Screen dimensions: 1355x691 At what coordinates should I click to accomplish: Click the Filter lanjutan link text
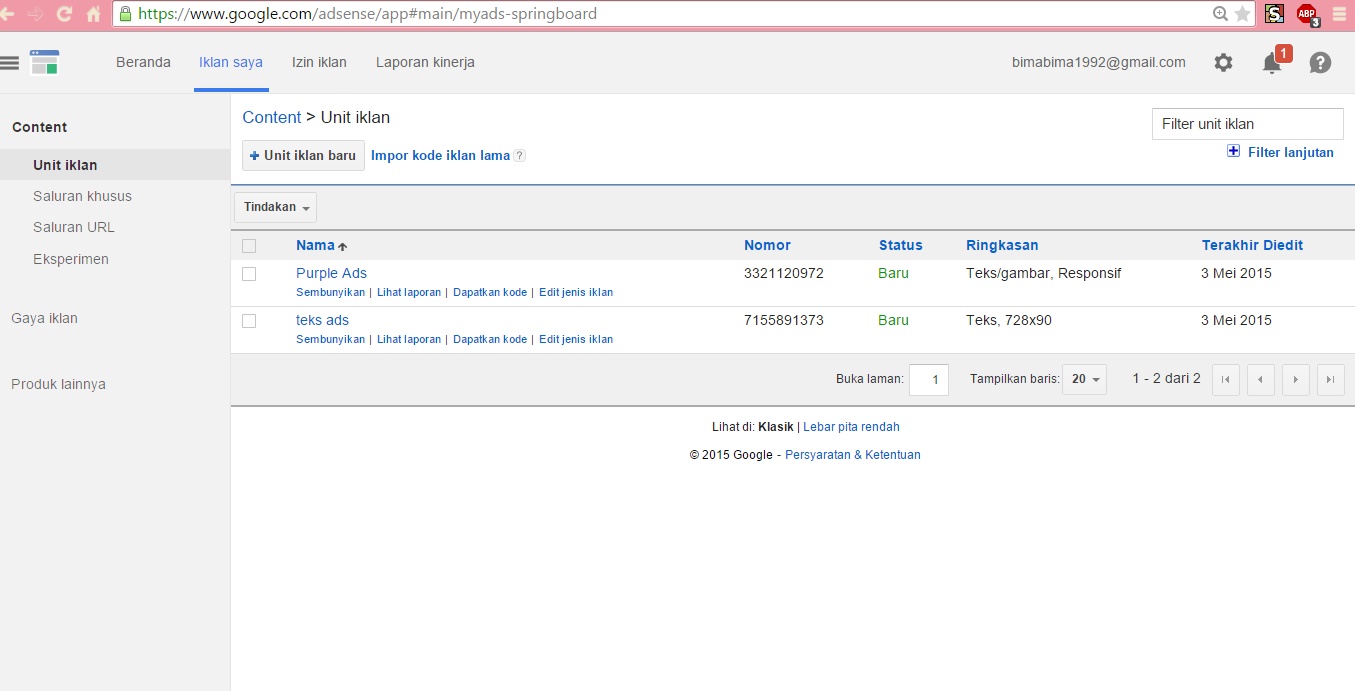pyautogui.click(x=1291, y=152)
